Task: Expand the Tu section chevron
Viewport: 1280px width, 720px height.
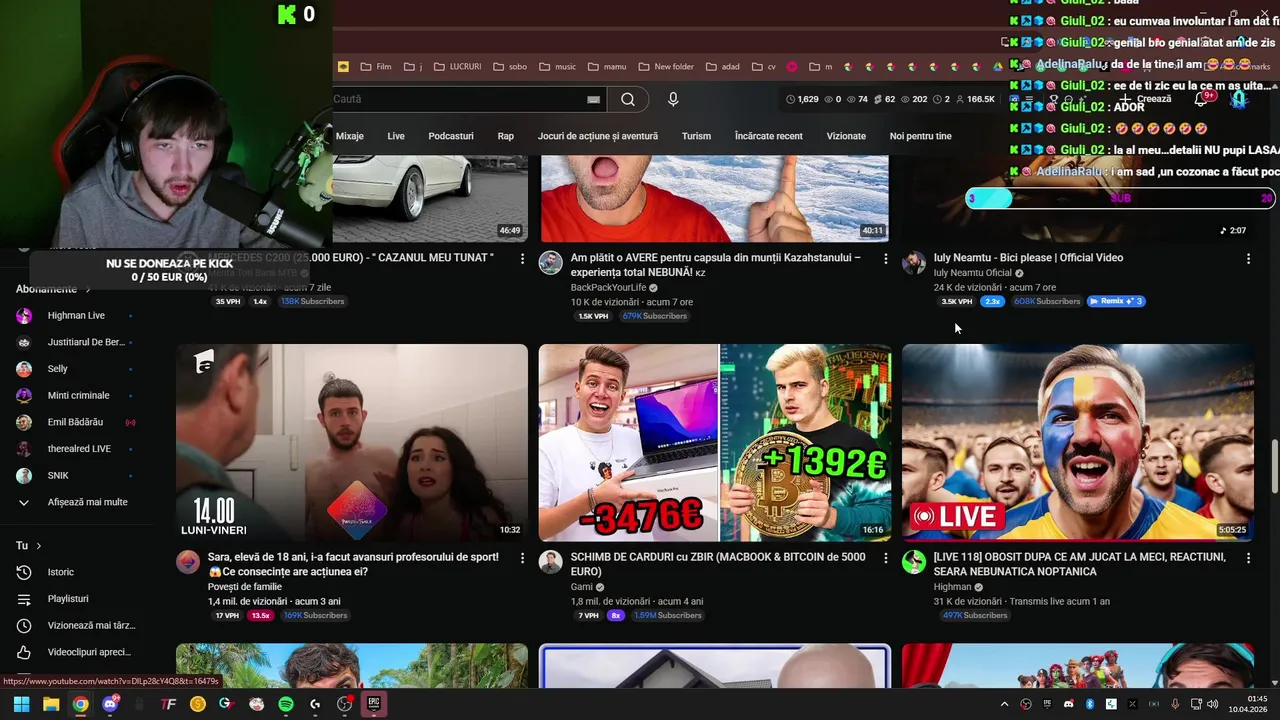Action: click(39, 546)
